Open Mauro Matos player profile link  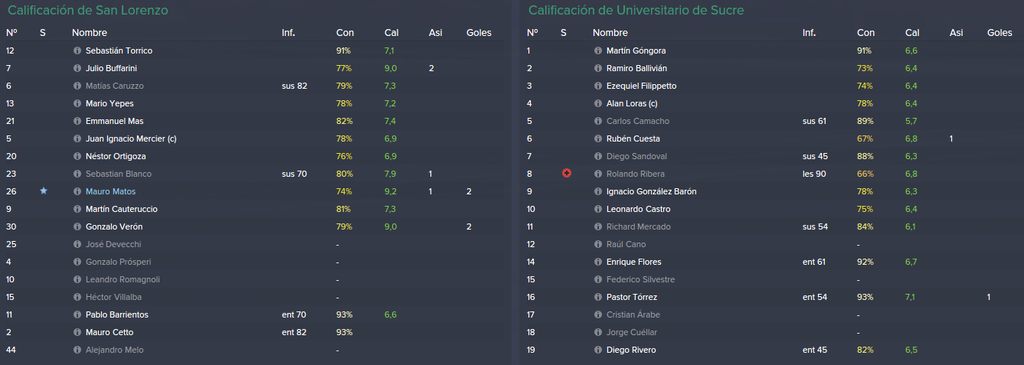110,191
